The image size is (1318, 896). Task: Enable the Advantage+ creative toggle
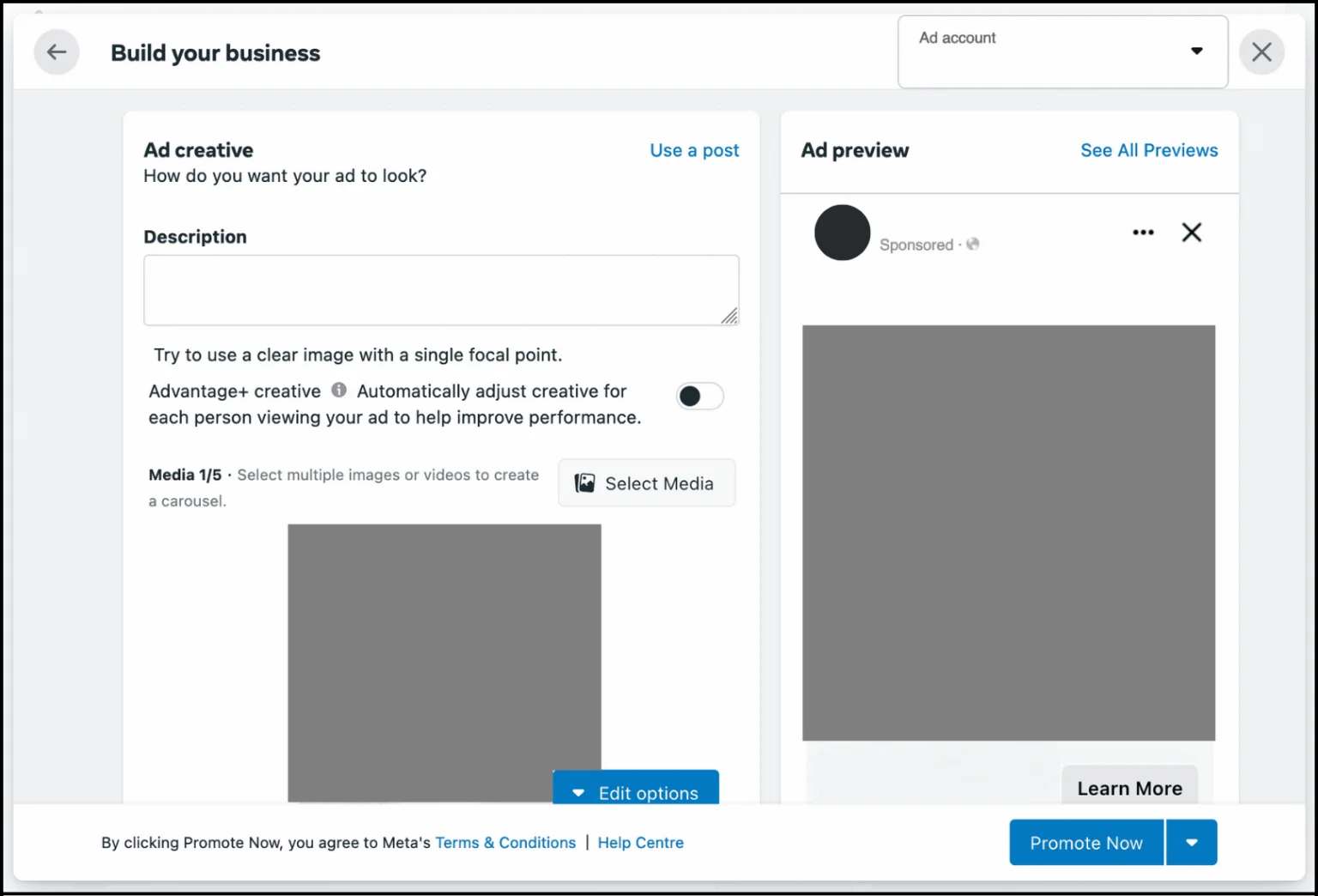coord(699,396)
